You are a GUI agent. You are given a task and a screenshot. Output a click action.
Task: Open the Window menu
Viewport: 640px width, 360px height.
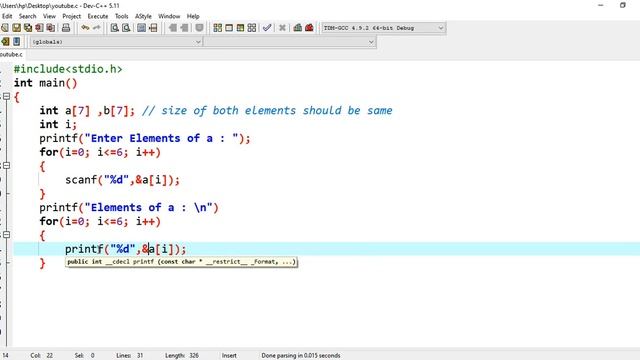click(x=169, y=16)
